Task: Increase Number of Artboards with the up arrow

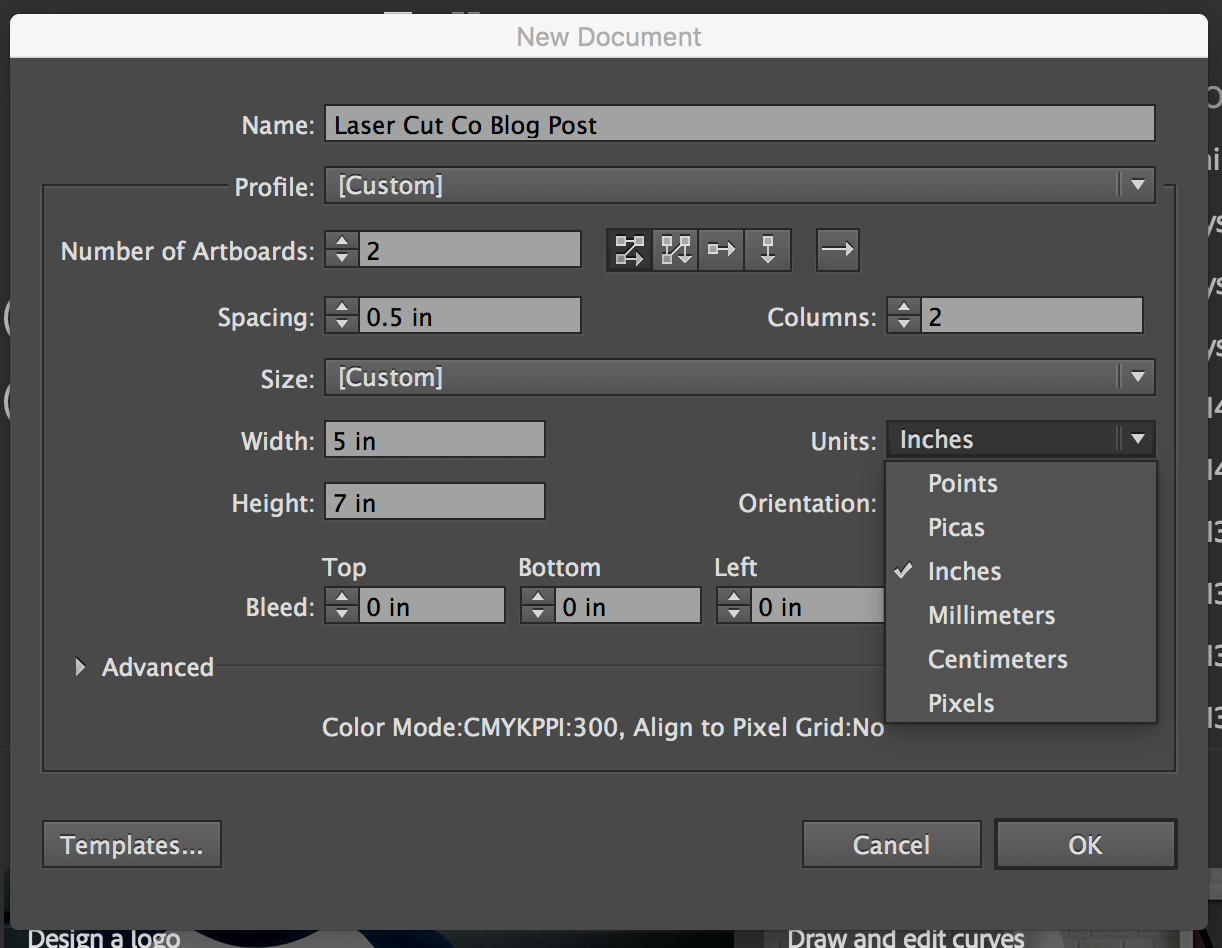Action: [x=342, y=241]
